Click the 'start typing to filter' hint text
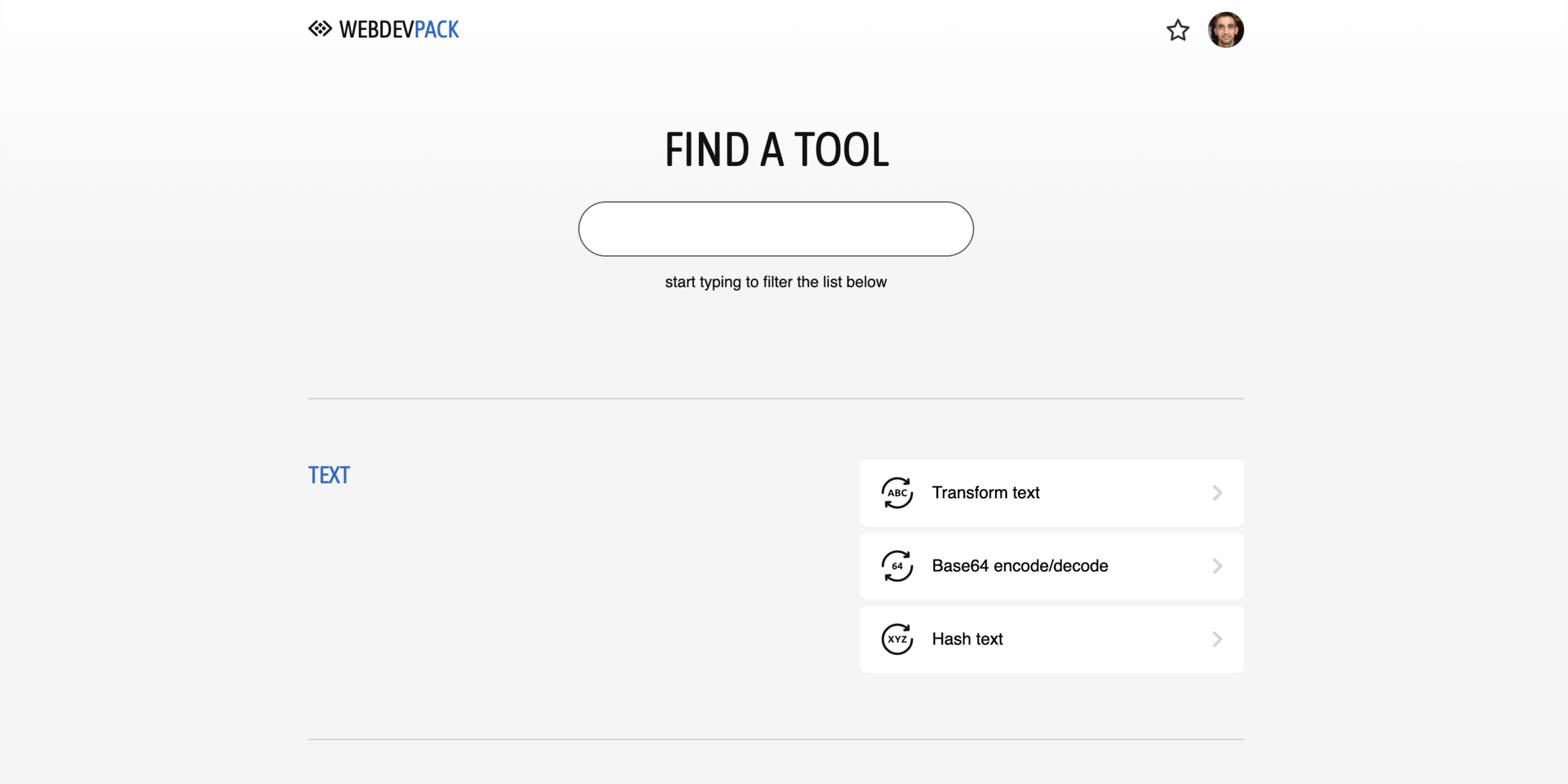This screenshot has height=784, width=1568. (x=775, y=282)
